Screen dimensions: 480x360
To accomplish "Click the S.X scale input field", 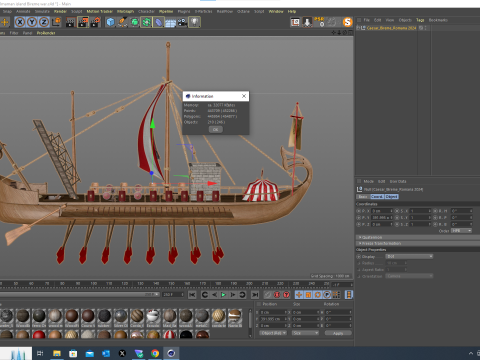I will pos(421,211).
